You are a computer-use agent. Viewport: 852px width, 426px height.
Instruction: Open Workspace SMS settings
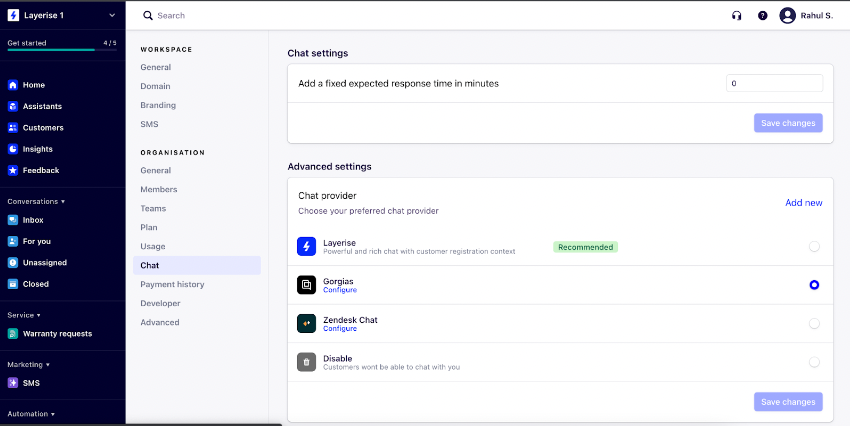click(x=149, y=124)
